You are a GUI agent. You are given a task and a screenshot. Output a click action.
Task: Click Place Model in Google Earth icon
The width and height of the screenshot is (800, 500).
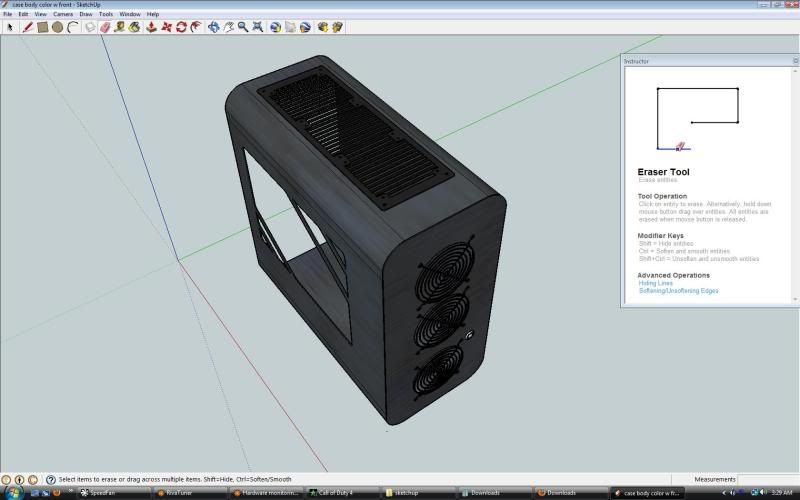[305, 27]
